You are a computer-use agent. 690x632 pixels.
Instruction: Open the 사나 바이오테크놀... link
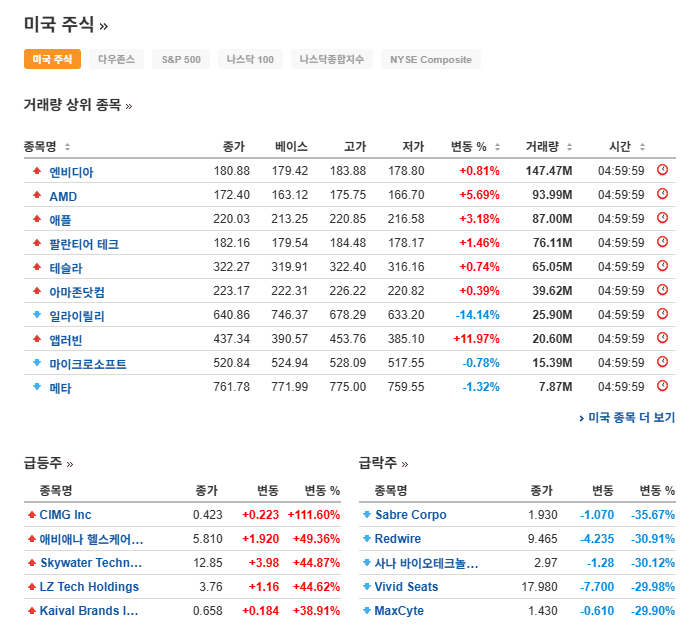pyautogui.click(x=426, y=563)
